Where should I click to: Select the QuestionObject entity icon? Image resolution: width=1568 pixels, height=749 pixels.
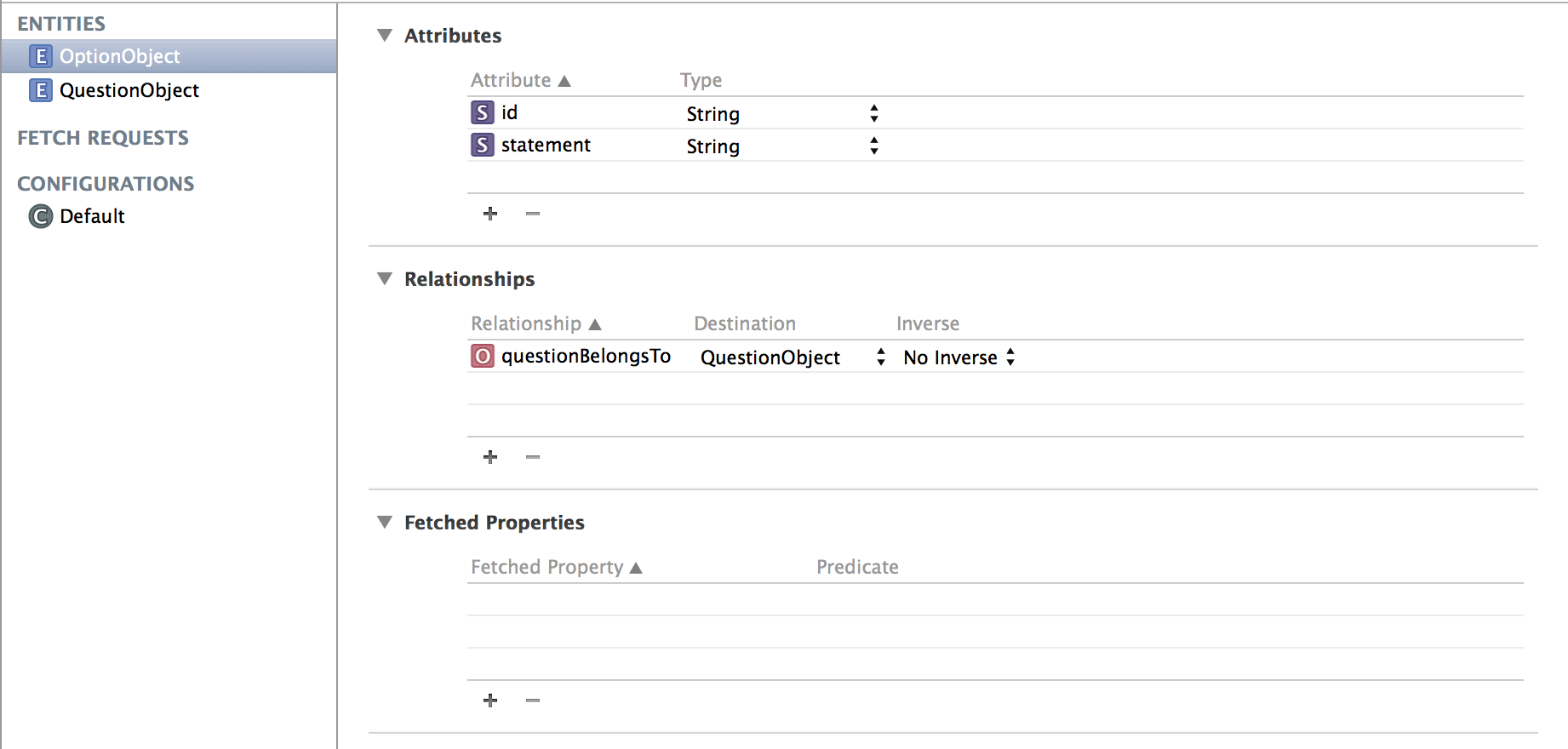(40, 90)
